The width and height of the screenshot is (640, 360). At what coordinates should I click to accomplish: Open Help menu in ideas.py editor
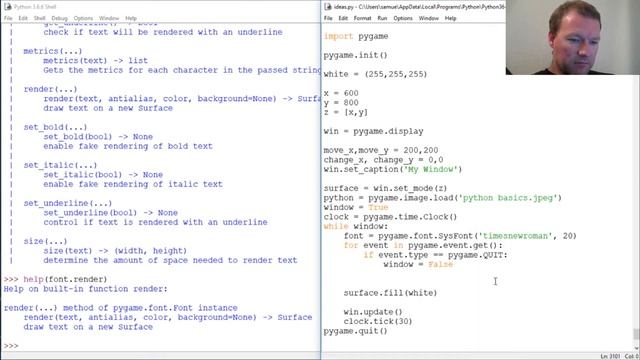tap(450, 18)
